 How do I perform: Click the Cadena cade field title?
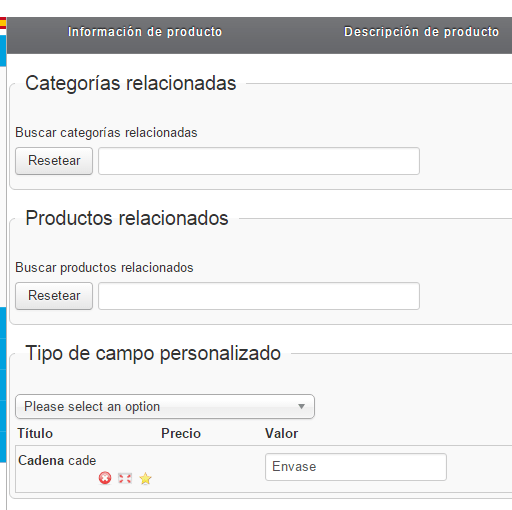(x=57, y=461)
